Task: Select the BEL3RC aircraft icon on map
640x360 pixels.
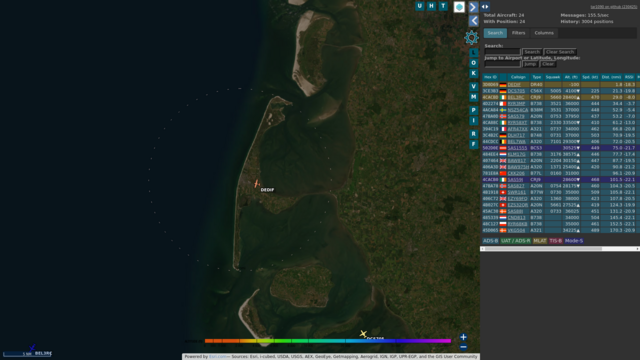Action: point(32,348)
